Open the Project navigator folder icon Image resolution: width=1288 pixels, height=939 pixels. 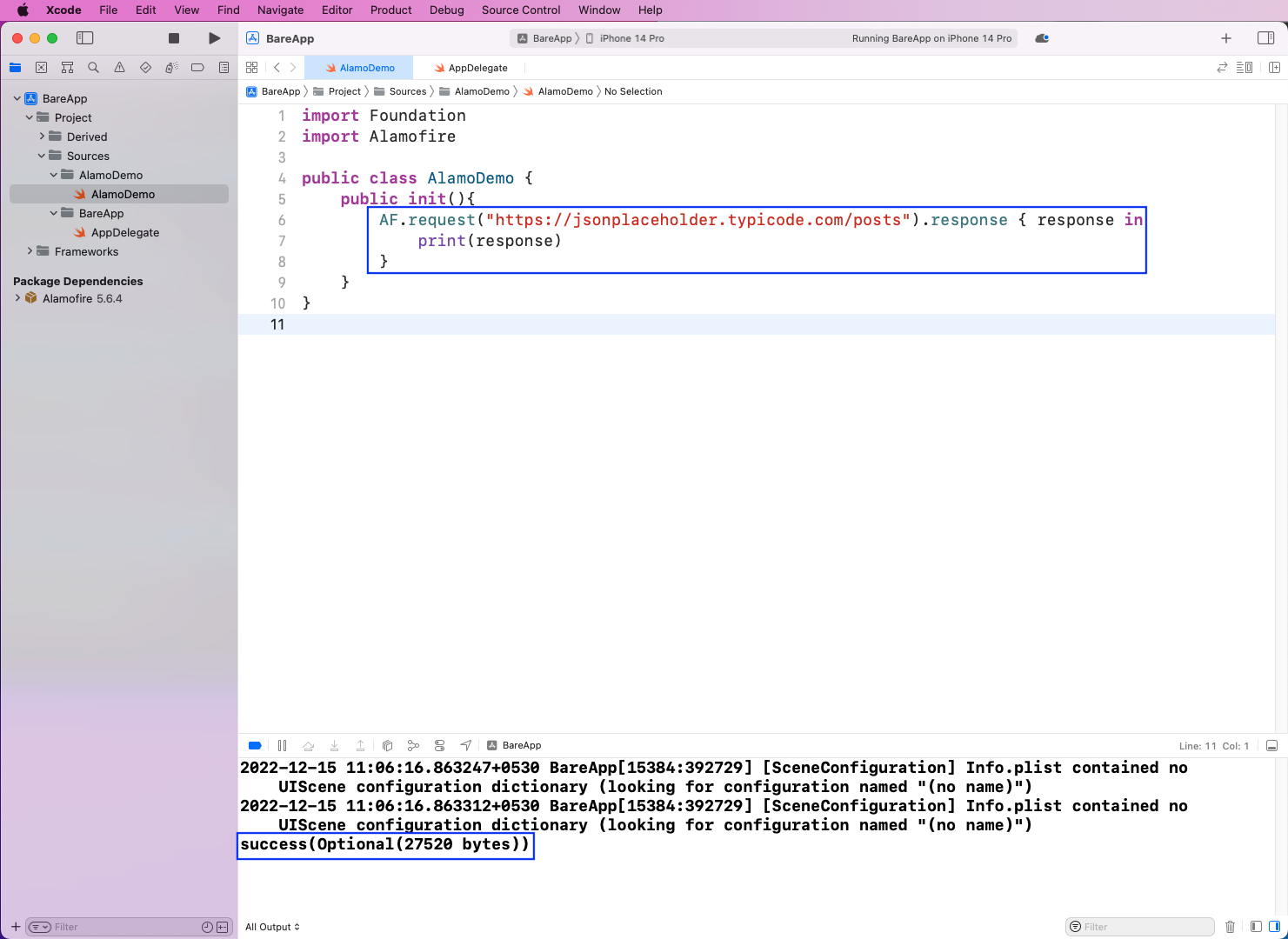(x=15, y=68)
